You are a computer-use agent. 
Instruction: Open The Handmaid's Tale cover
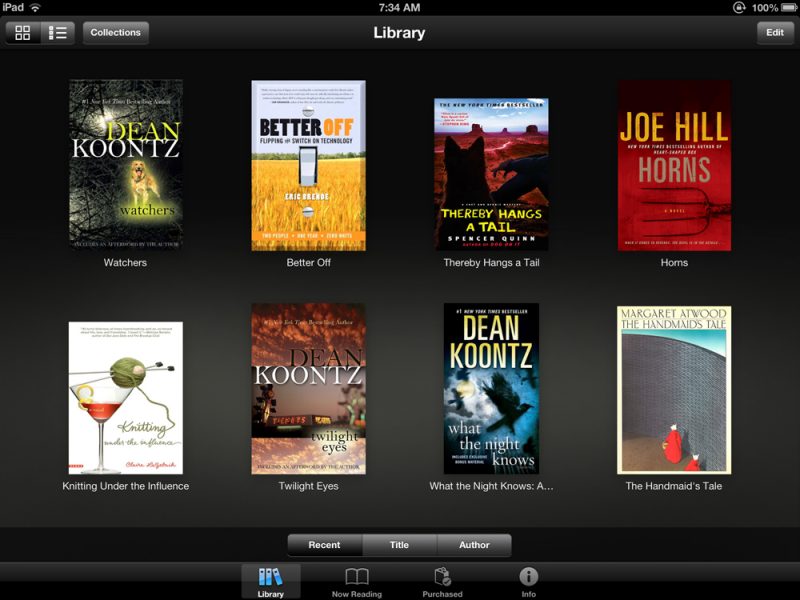click(677, 388)
